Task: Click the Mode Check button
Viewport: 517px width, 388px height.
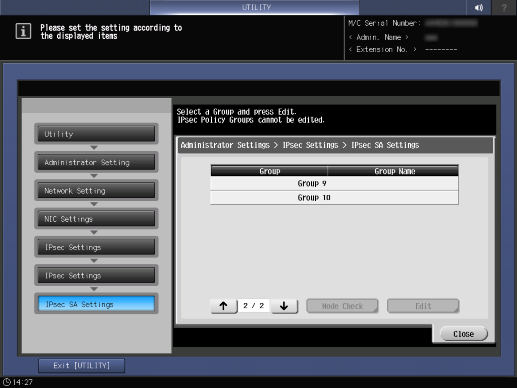Action: click(x=342, y=306)
